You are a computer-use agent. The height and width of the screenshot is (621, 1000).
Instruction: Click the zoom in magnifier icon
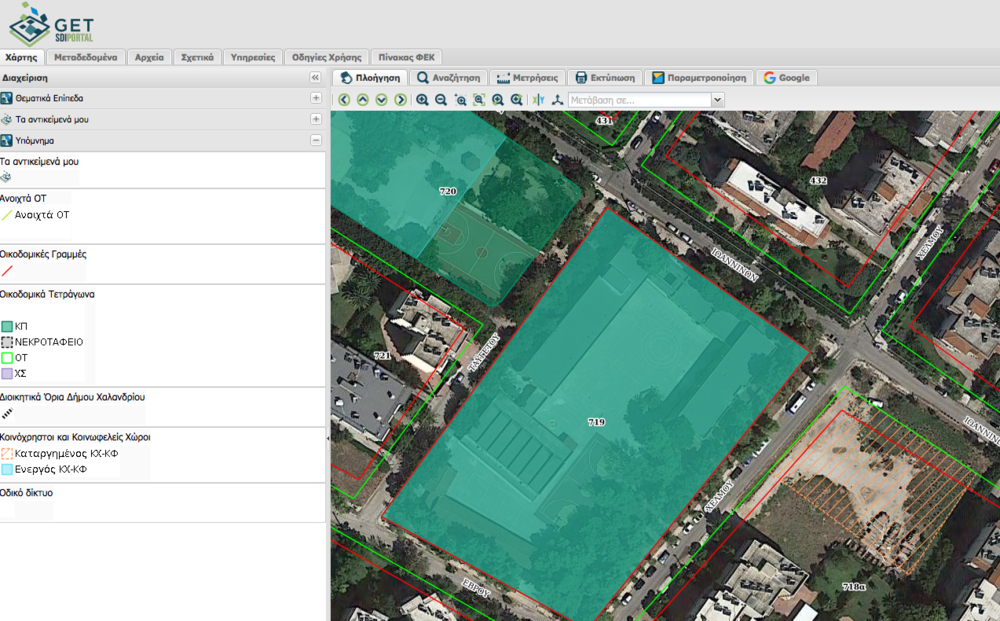(422, 100)
